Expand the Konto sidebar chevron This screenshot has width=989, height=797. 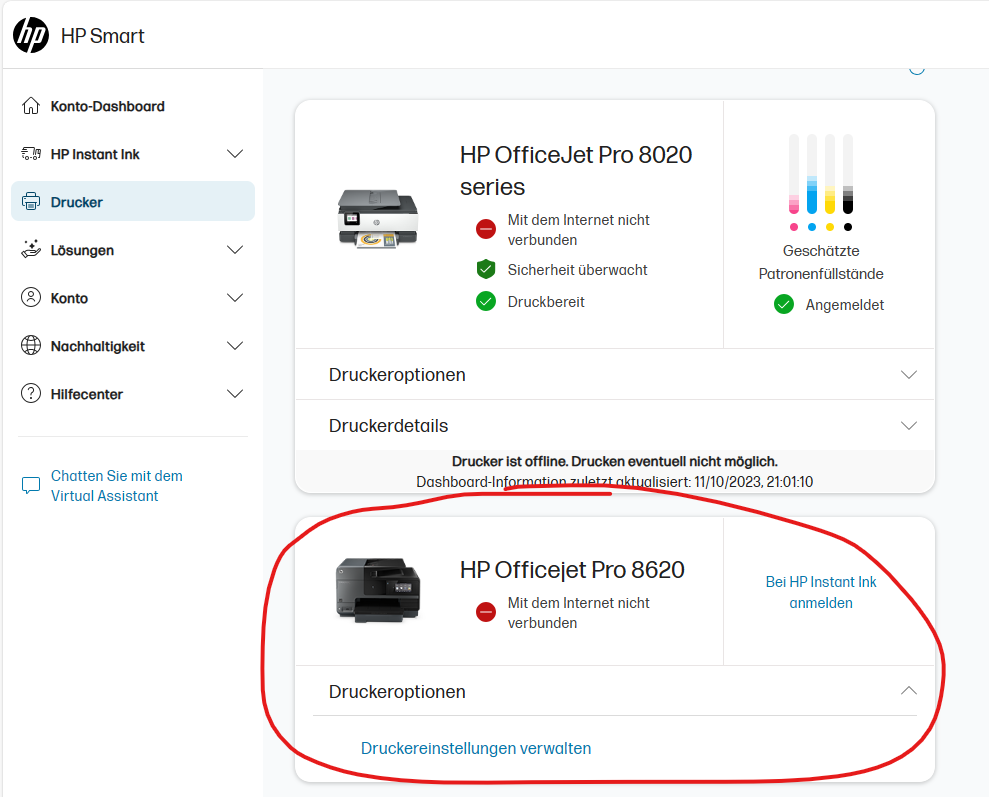pos(235,298)
